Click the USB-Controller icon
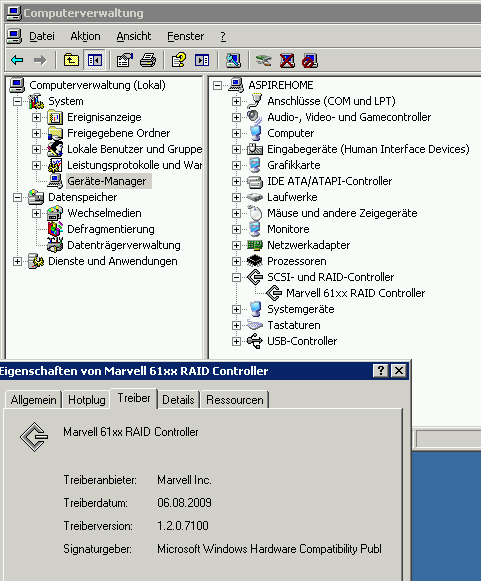This screenshot has width=481, height=581. tap(255, 341)
